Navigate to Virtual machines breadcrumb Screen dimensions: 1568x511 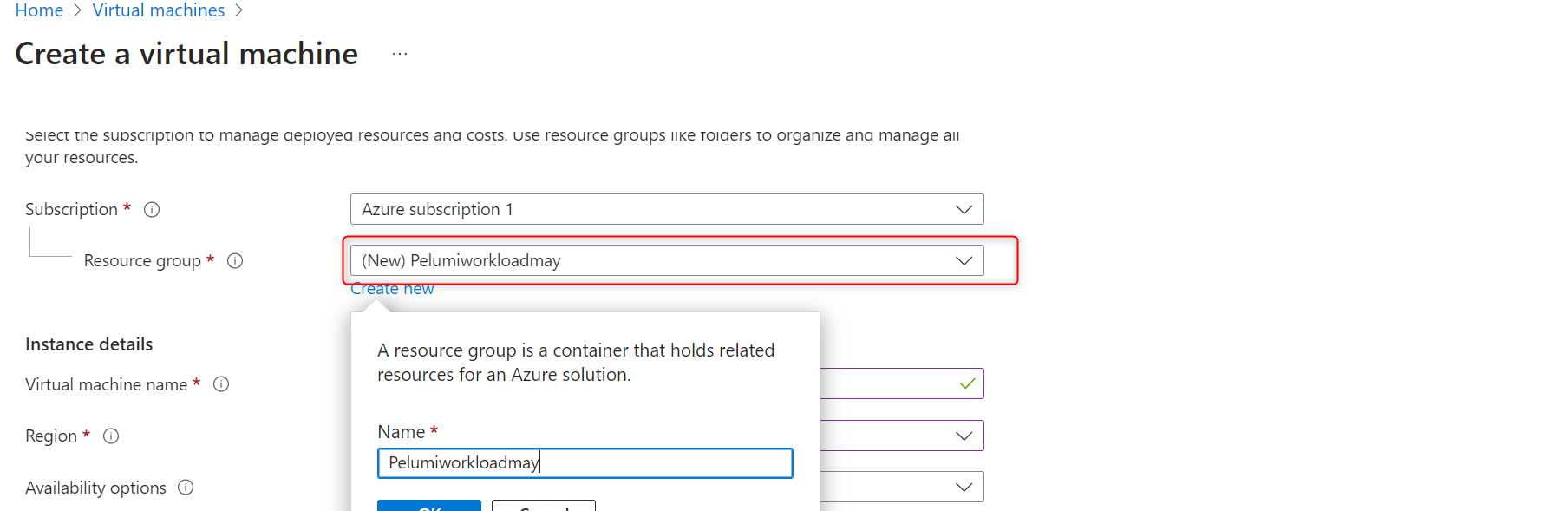159,10
